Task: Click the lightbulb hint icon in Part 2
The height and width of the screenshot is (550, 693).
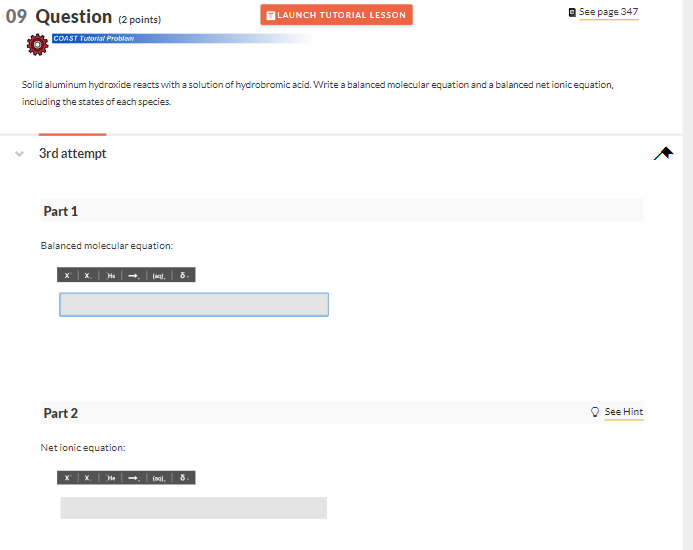Action: tap(595, 412)
